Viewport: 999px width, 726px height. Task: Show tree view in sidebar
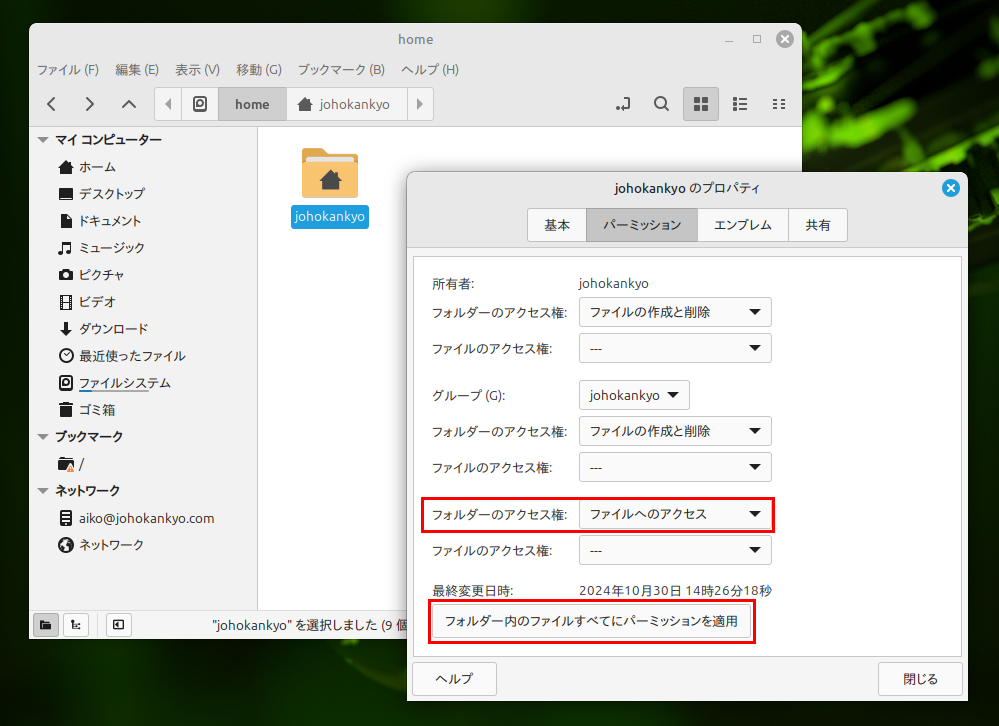[76, 625]
